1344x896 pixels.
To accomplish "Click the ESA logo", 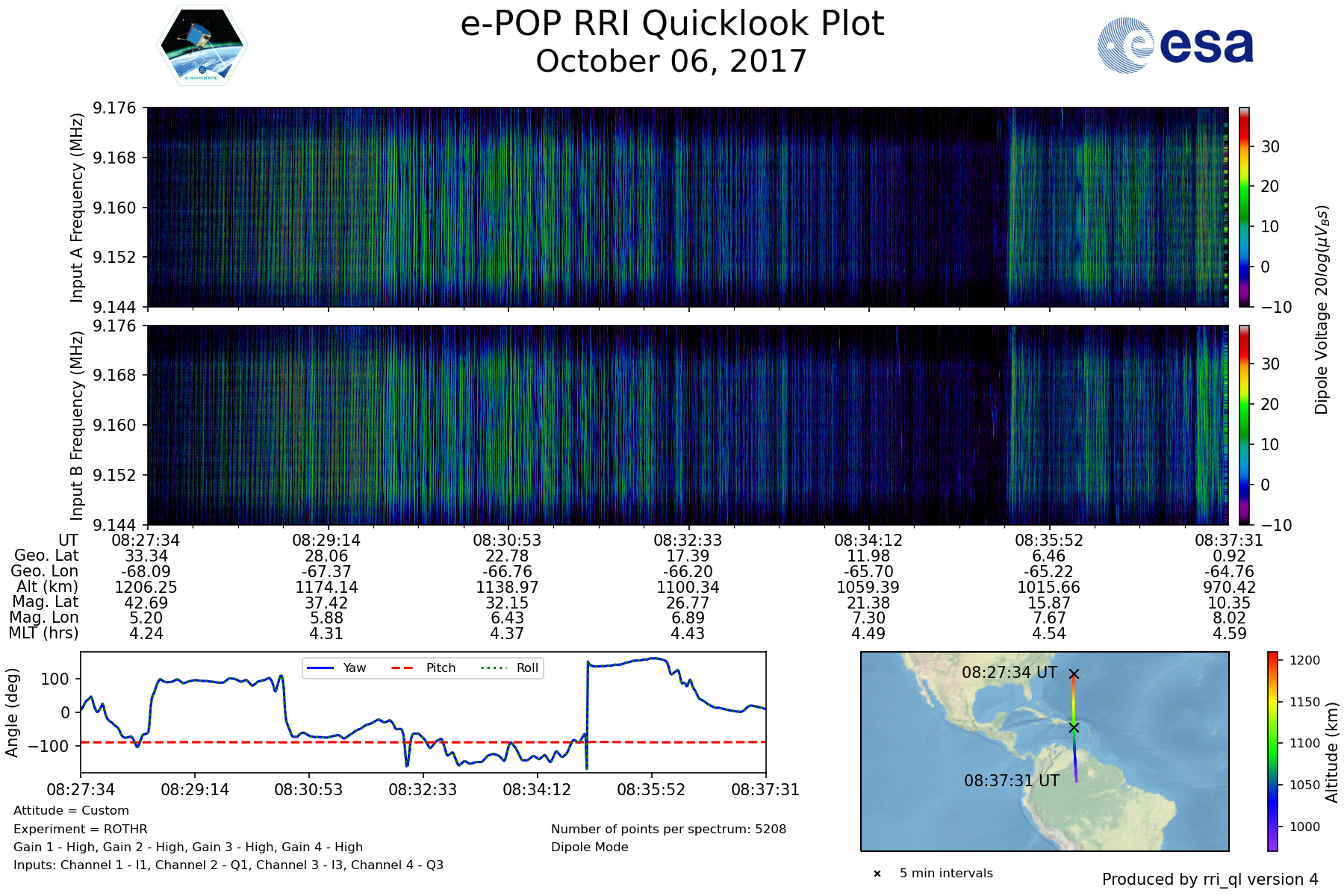I will tap(1175, 45).
